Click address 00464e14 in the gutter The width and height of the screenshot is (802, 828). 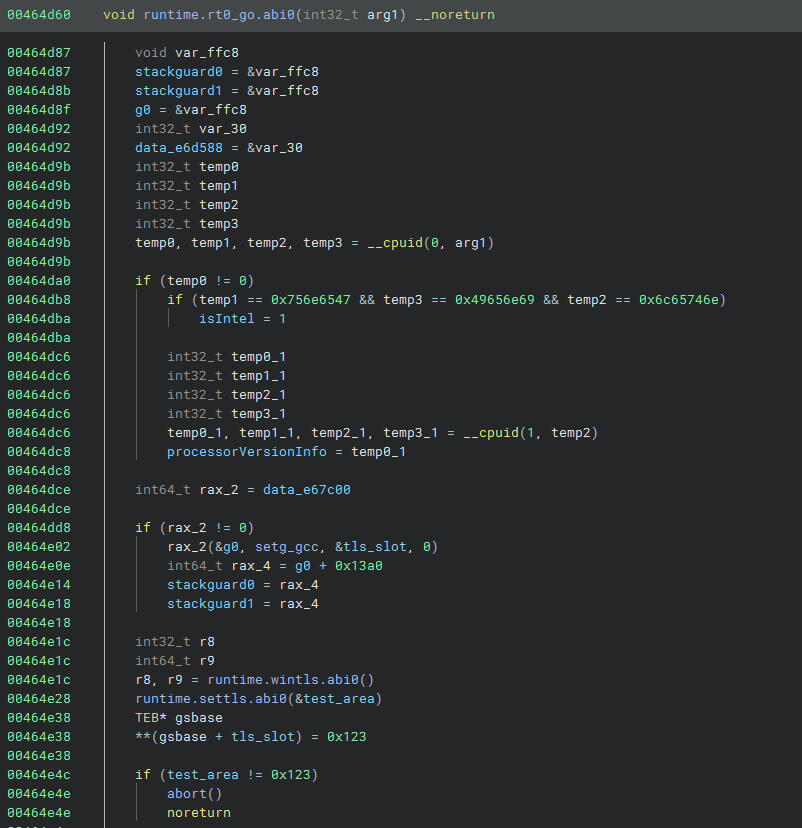coord(39,585)
